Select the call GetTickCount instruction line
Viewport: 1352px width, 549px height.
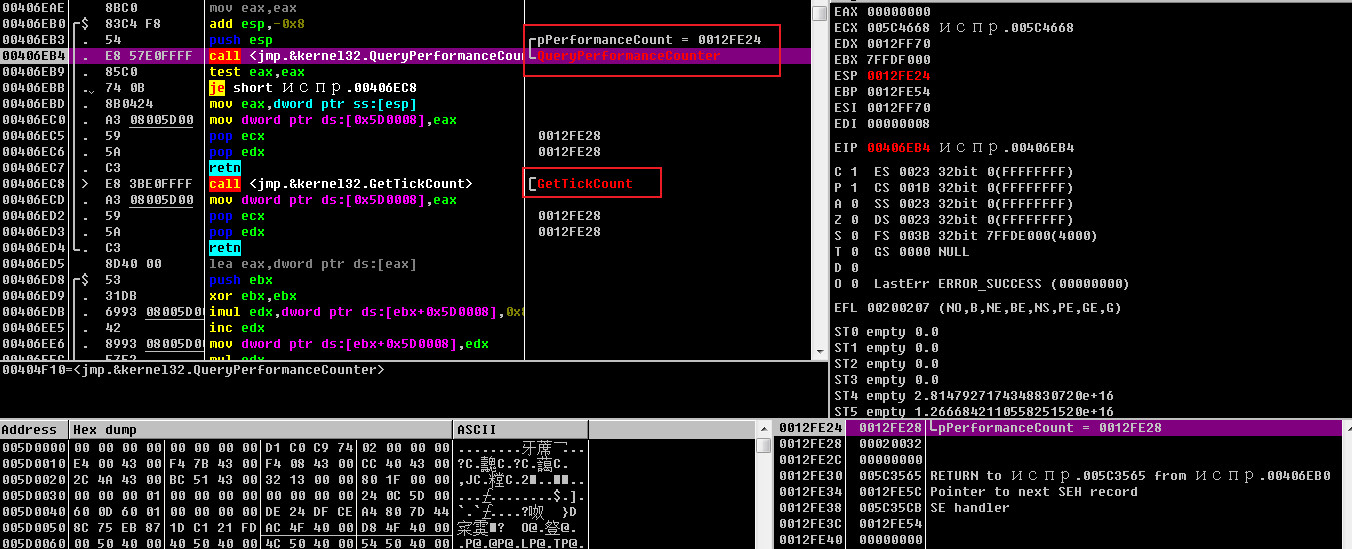[340, 184]
